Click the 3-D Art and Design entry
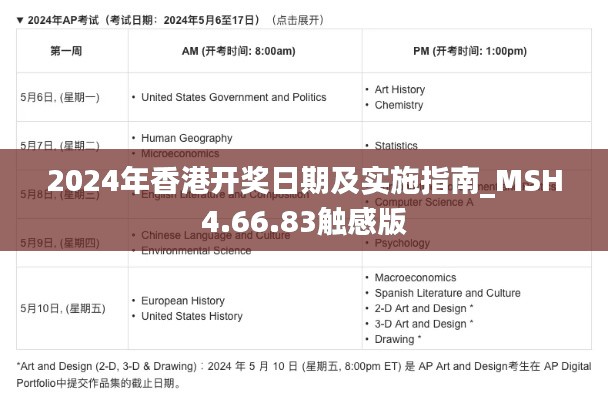The image size is (608, 400). [x=424, y=324]
